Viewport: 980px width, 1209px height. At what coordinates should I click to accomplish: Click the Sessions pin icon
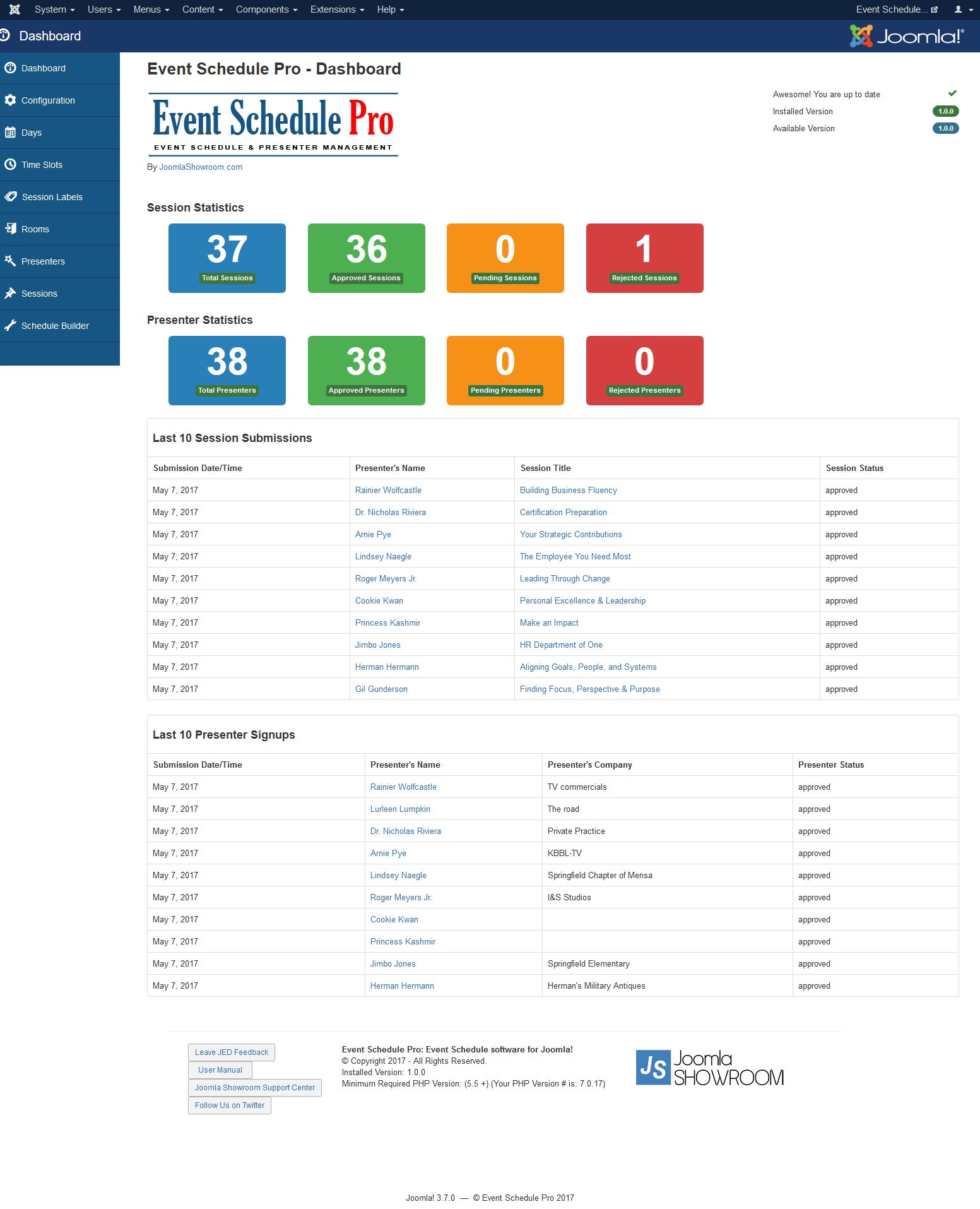point(10,293)
